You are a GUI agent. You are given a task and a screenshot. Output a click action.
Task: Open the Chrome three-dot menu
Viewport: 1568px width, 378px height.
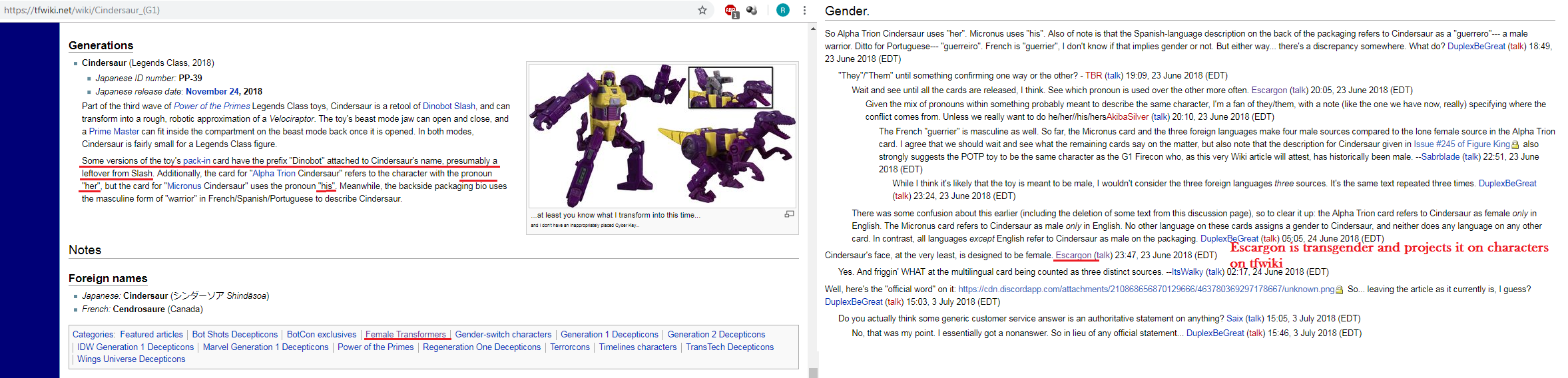tap(804, 10)
